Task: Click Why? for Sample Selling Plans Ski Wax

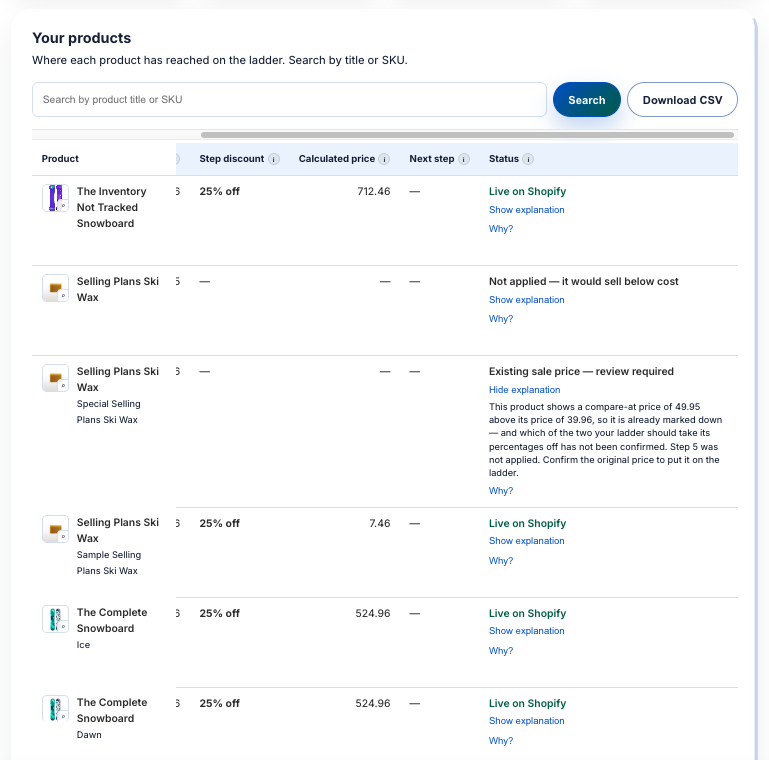Action: pyautogui.click(x=501, y=561)
